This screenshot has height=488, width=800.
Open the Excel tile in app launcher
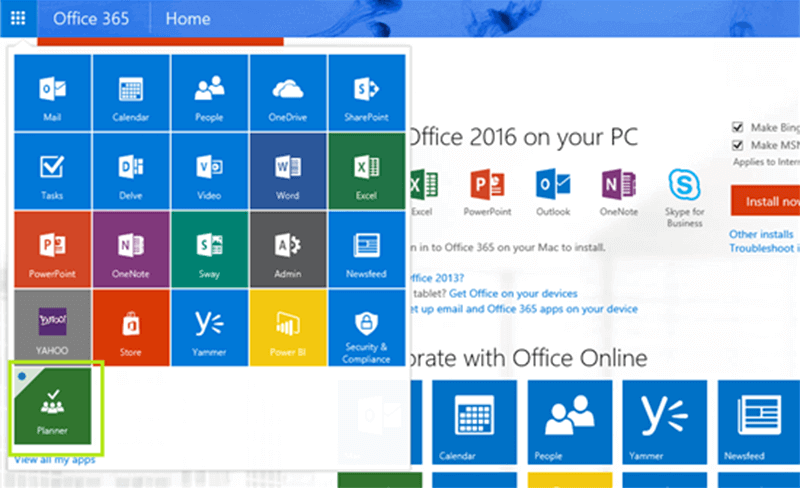point(367,171)
